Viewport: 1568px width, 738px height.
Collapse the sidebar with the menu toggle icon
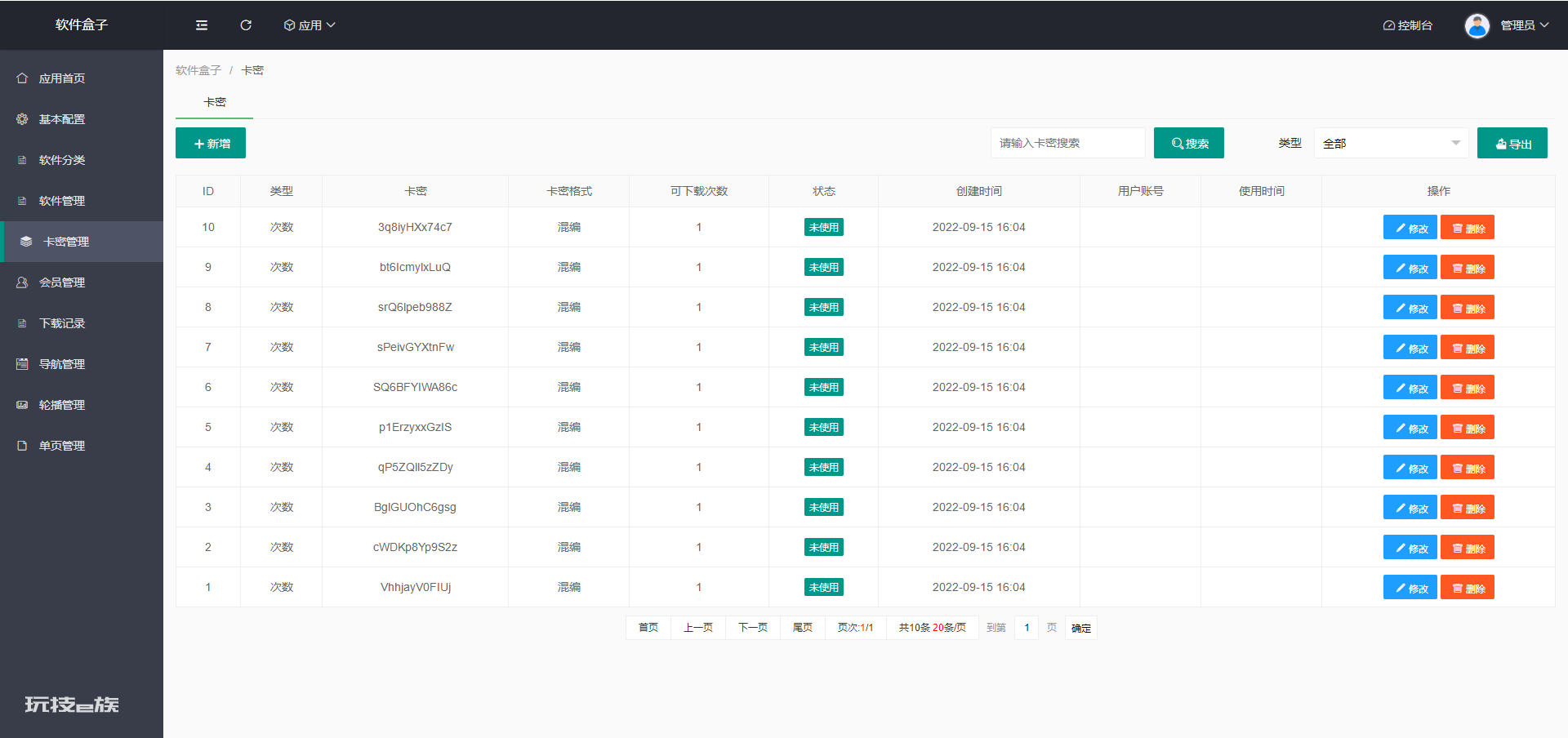pos(202,25)
